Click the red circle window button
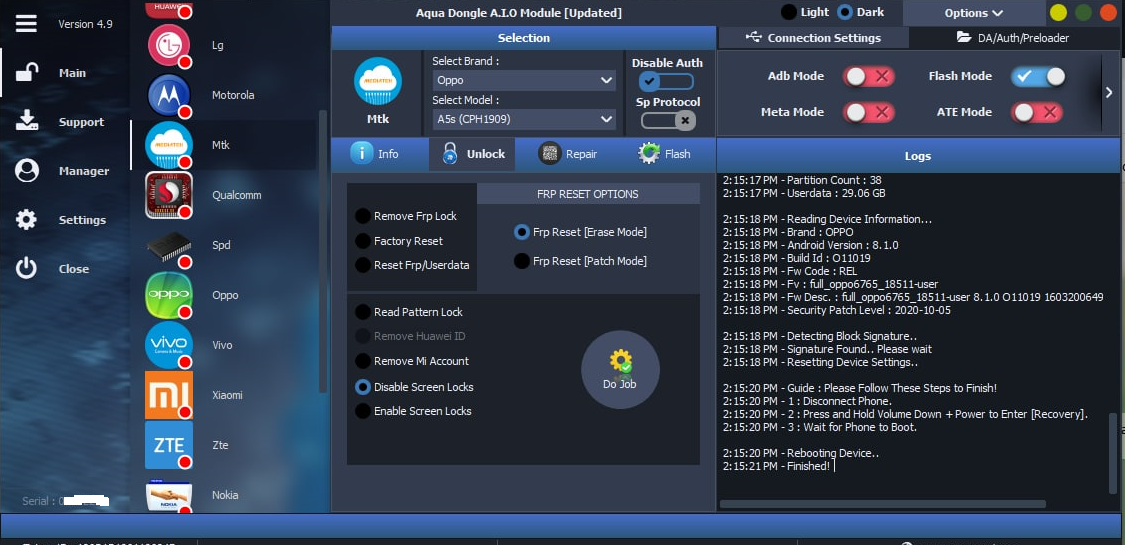Viewport: 1125px width, 545px height. click(1108, 12)
